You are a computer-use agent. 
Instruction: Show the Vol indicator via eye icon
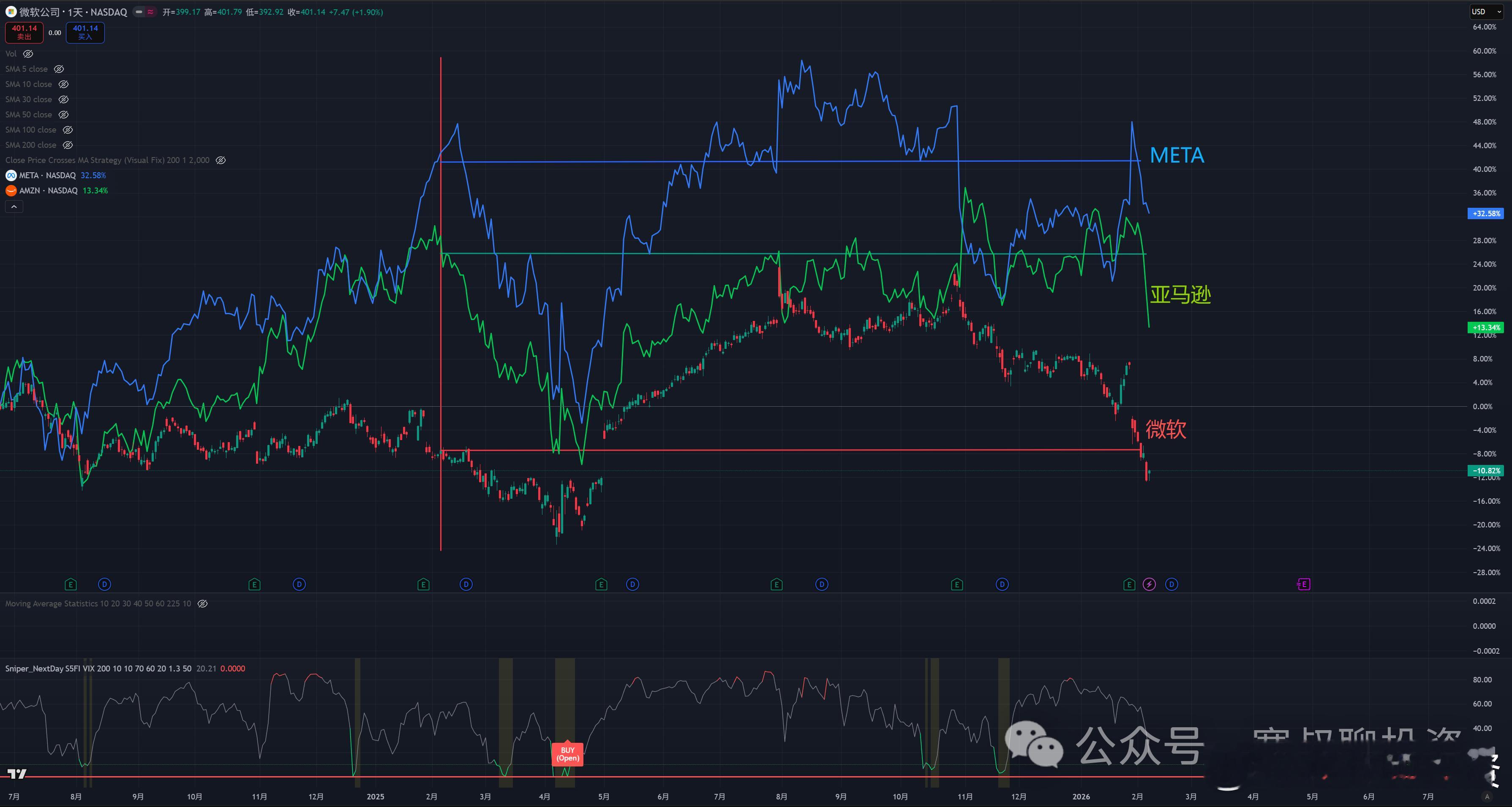pyautogui.click(x=28, y=54)
